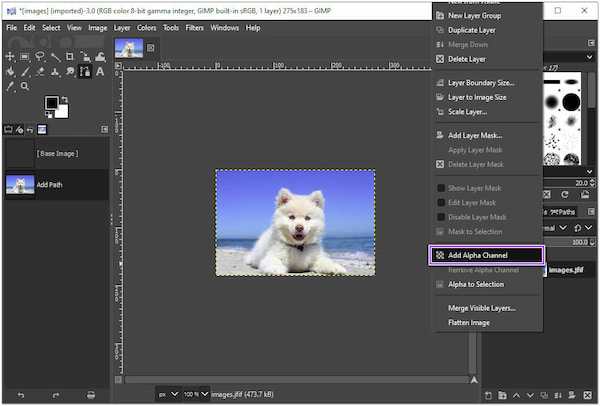Open the Layer menu in menu bar
The image size is (600, 406).
click(x=122, y=28)
